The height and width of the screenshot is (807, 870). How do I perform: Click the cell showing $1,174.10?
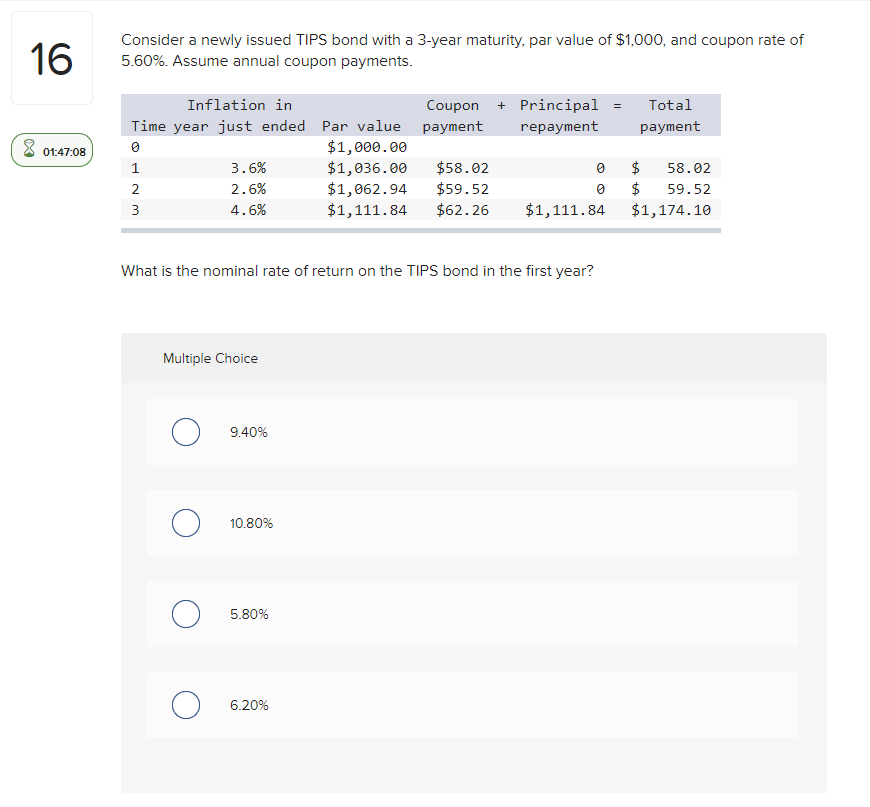pos(671,209)
